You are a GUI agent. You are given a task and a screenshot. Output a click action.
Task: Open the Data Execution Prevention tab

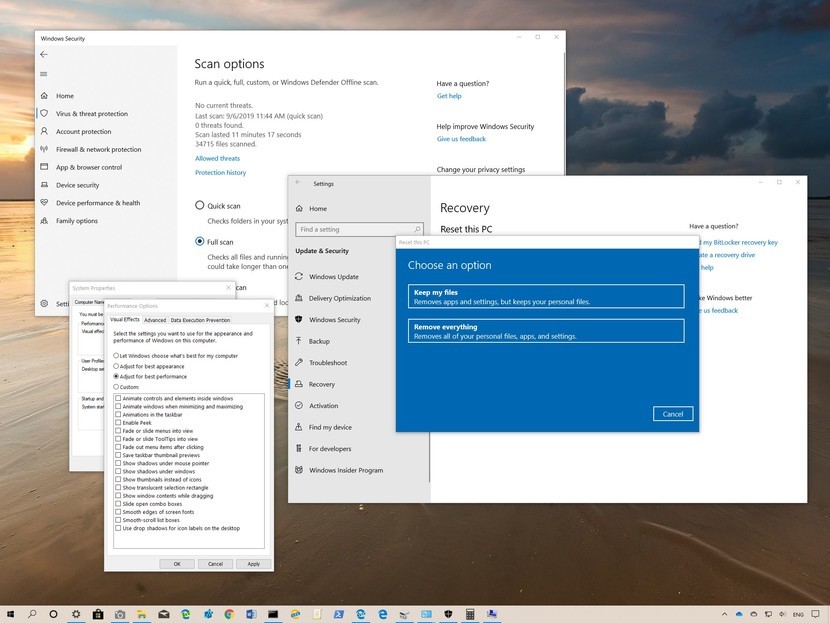pyautogui.click(x=202, y=320)
